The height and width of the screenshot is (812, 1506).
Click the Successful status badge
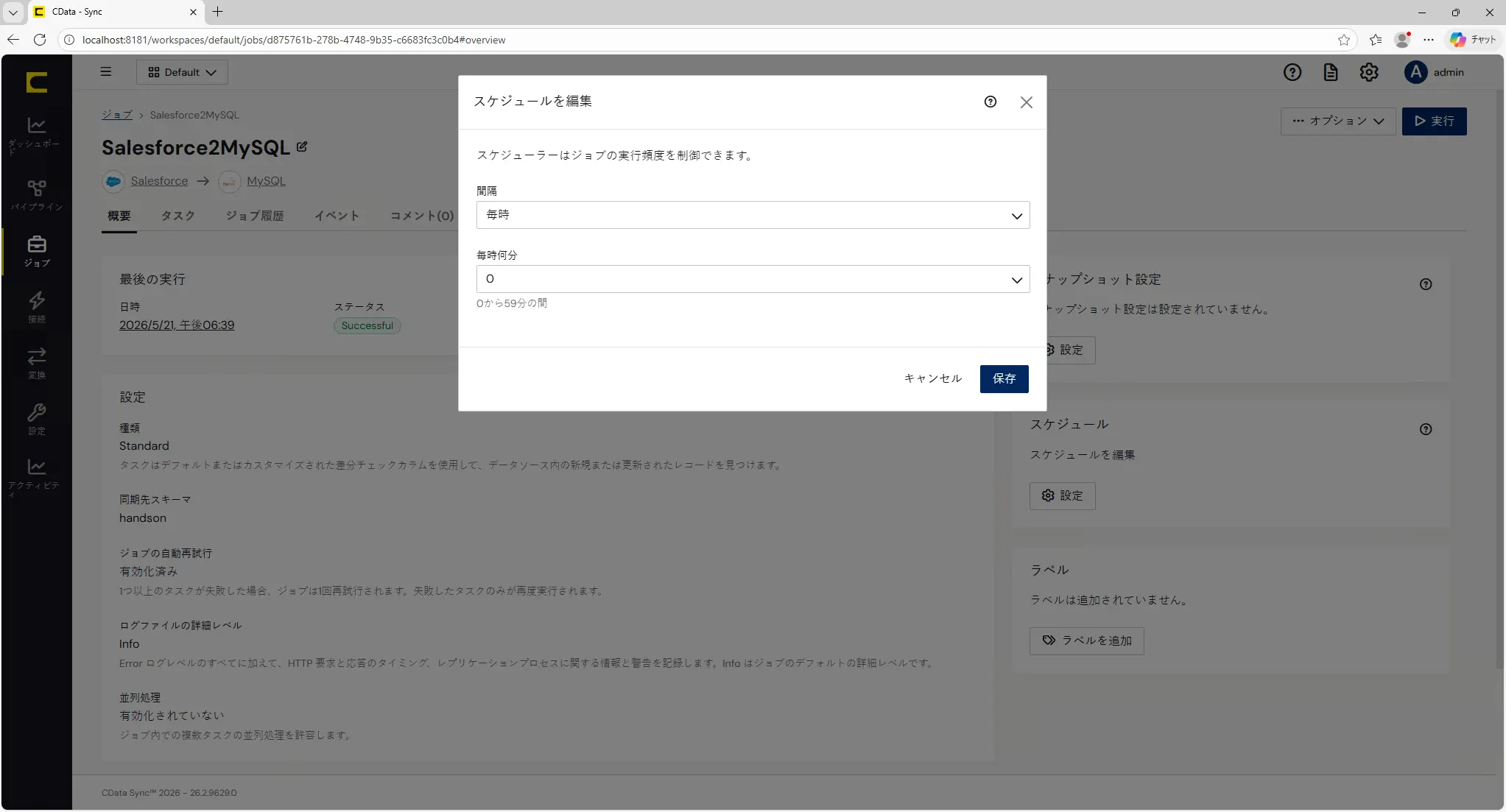(367, 326)
